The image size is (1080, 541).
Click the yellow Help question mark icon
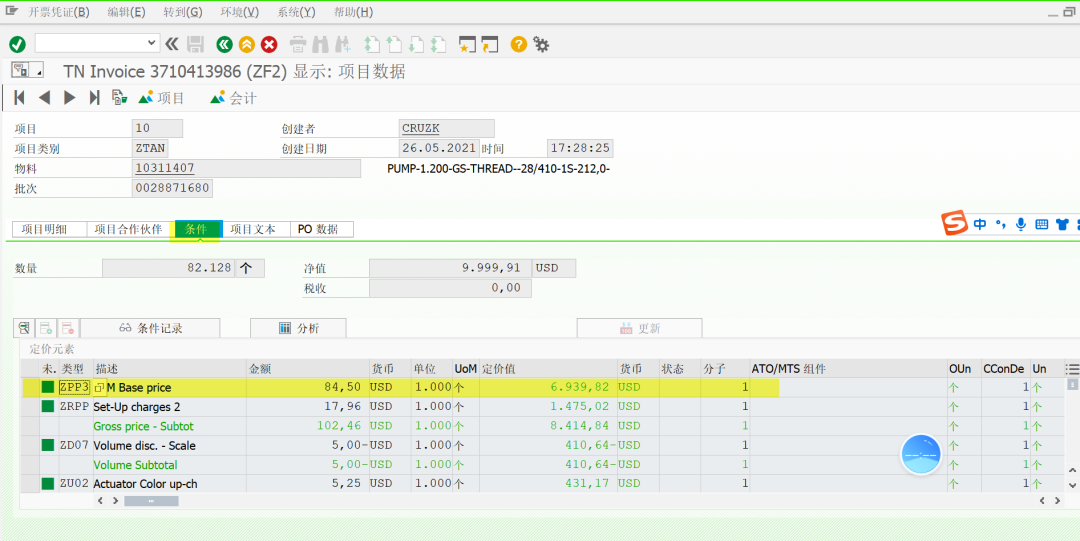519,45
